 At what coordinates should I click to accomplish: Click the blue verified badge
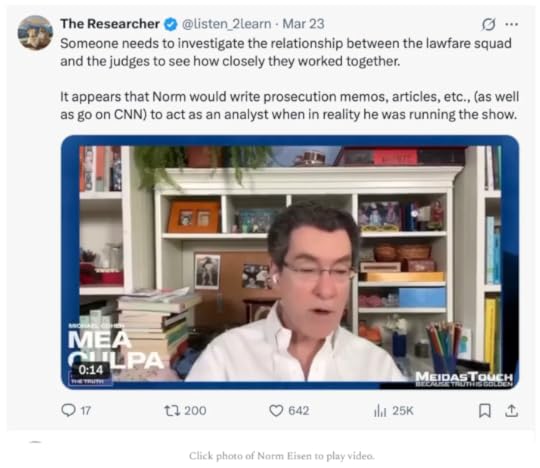pos(170,24)
